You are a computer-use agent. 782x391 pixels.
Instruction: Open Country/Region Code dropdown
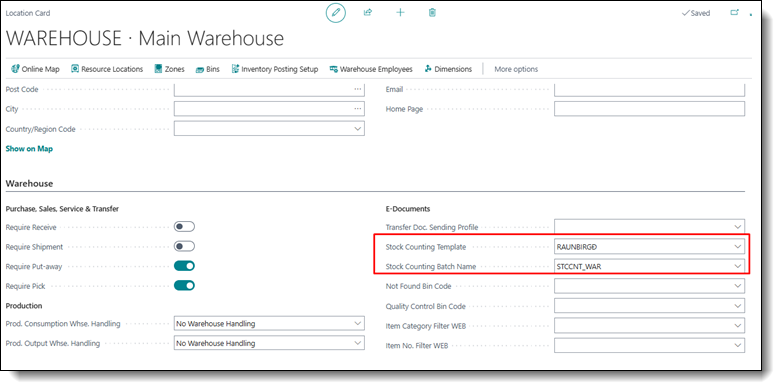(358, 129)
